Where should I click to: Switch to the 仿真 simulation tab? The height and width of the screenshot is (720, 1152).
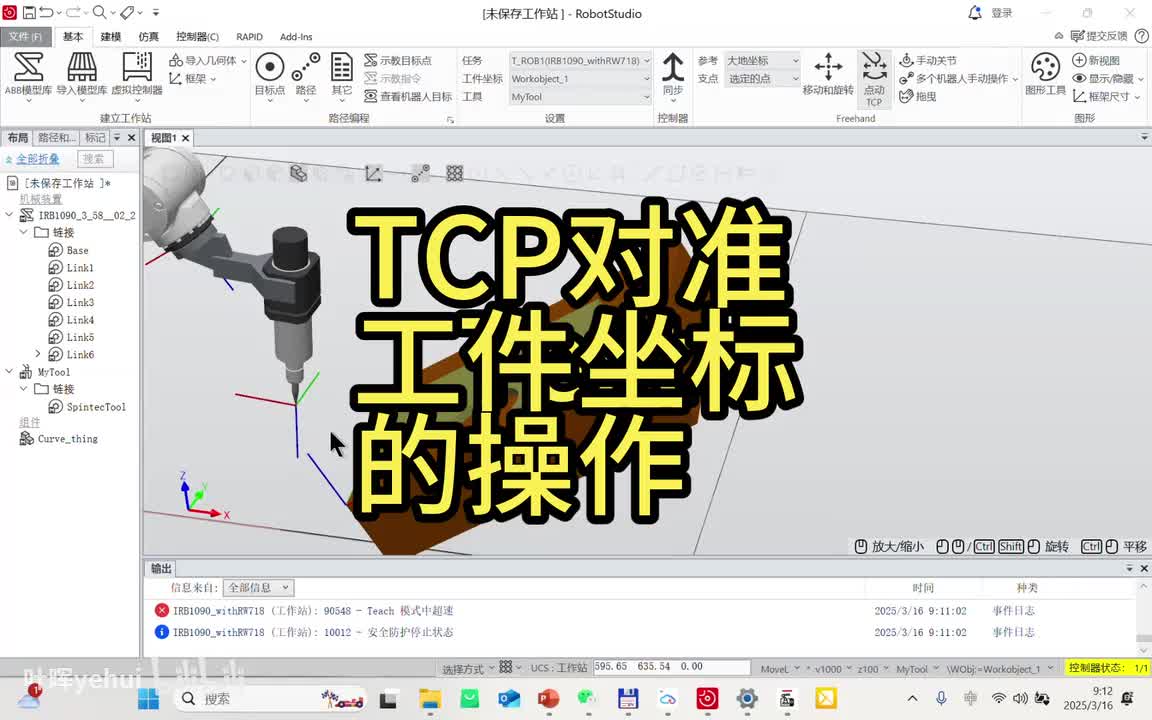point(148,37)
